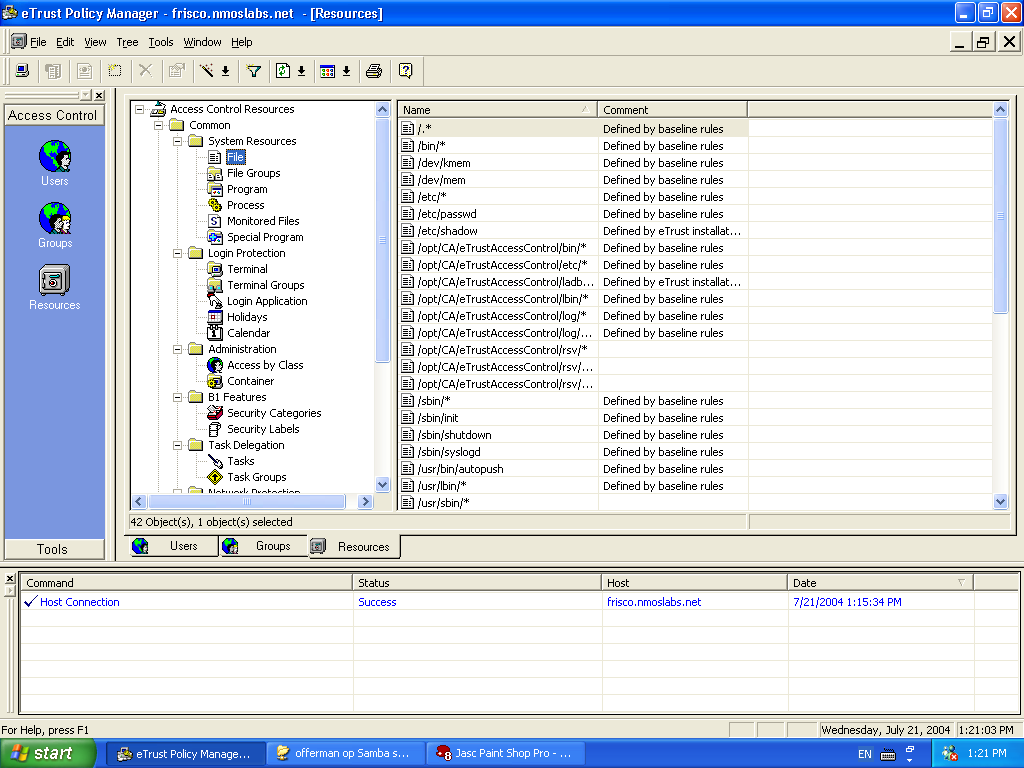
Task: Select Security Categories in the tree
Action: click(x=274, y=413)
